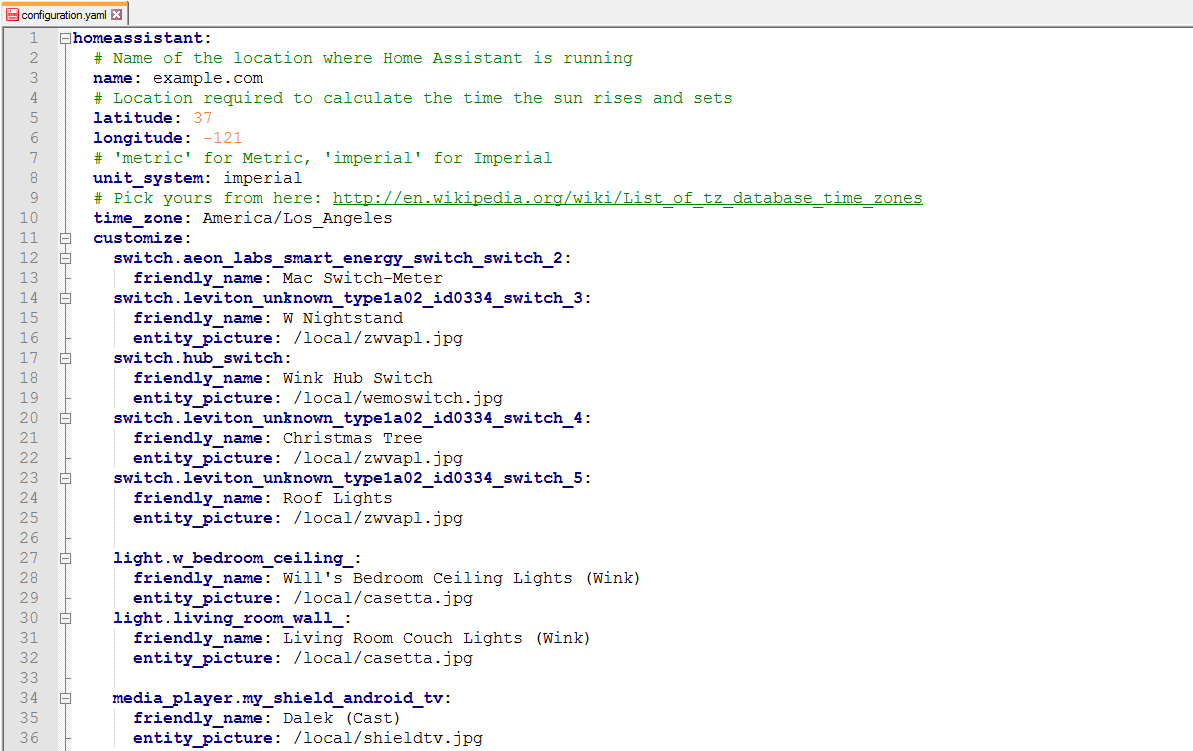
Task: Collapse the customize section fold marker
Action: pyautogui.click(x=64, y=238)
